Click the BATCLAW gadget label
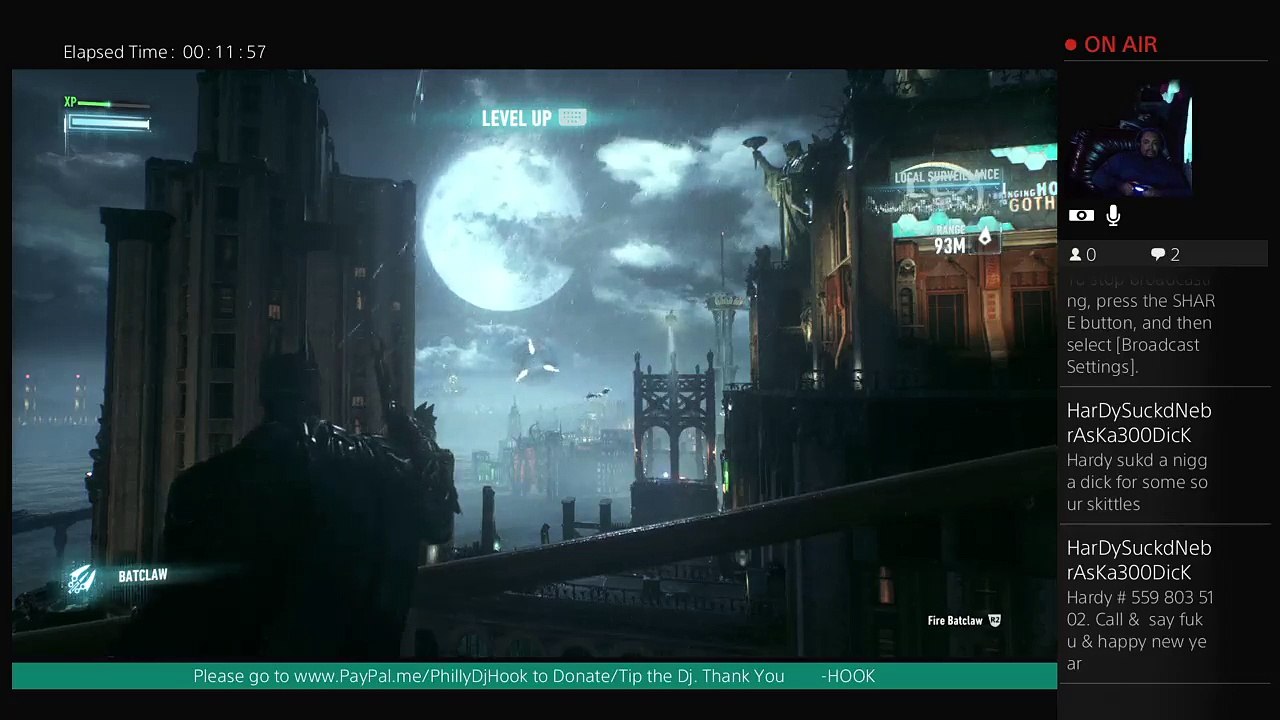 click(143, 576)
